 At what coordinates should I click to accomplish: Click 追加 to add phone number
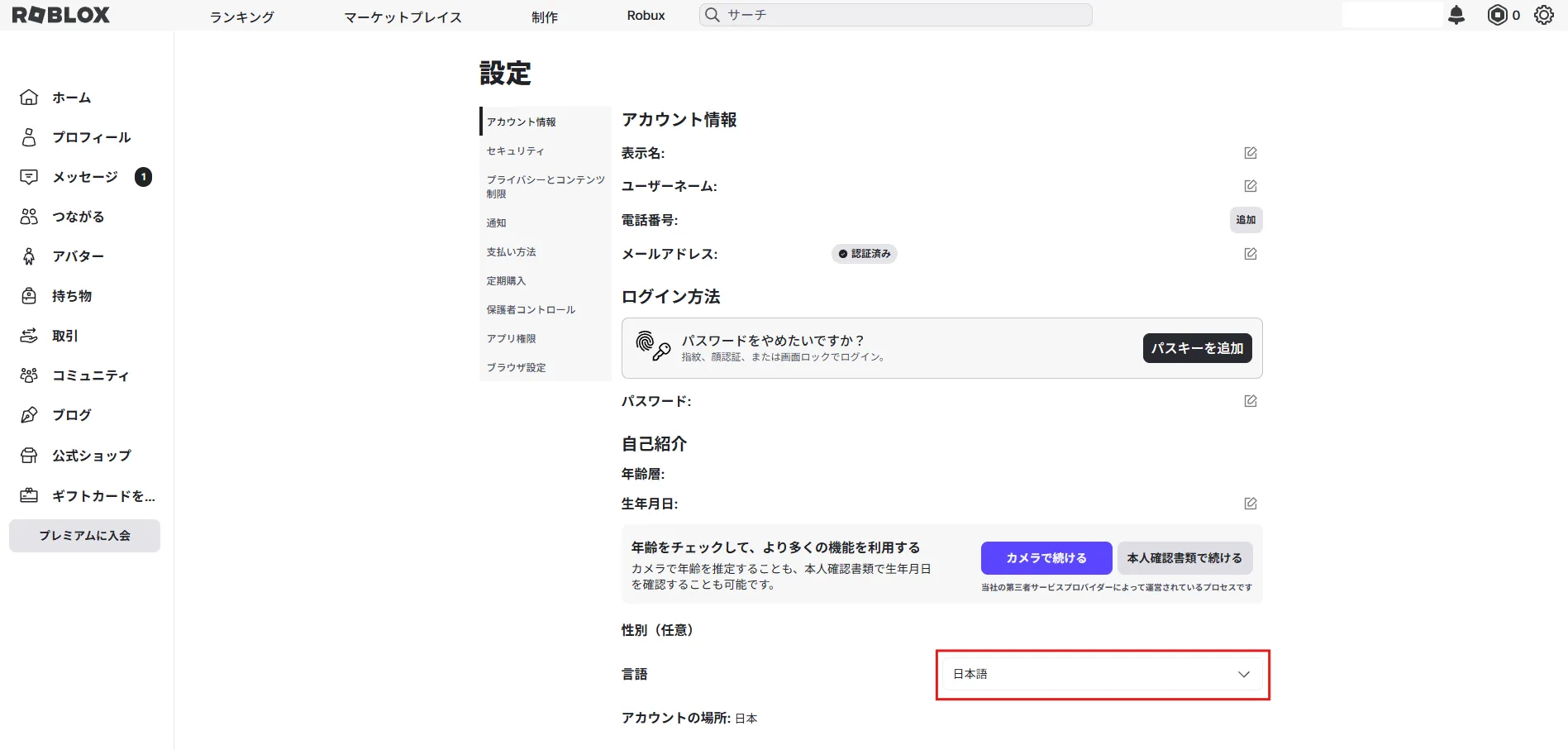coord(1246,220)
